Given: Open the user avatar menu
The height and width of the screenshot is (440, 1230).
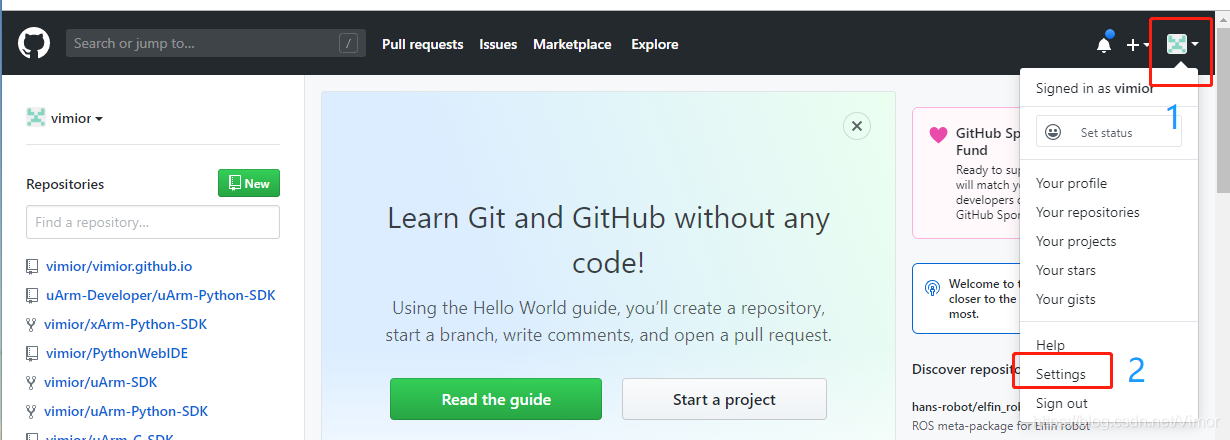Looking at the screenshot, I should (x=1183, y=44).
